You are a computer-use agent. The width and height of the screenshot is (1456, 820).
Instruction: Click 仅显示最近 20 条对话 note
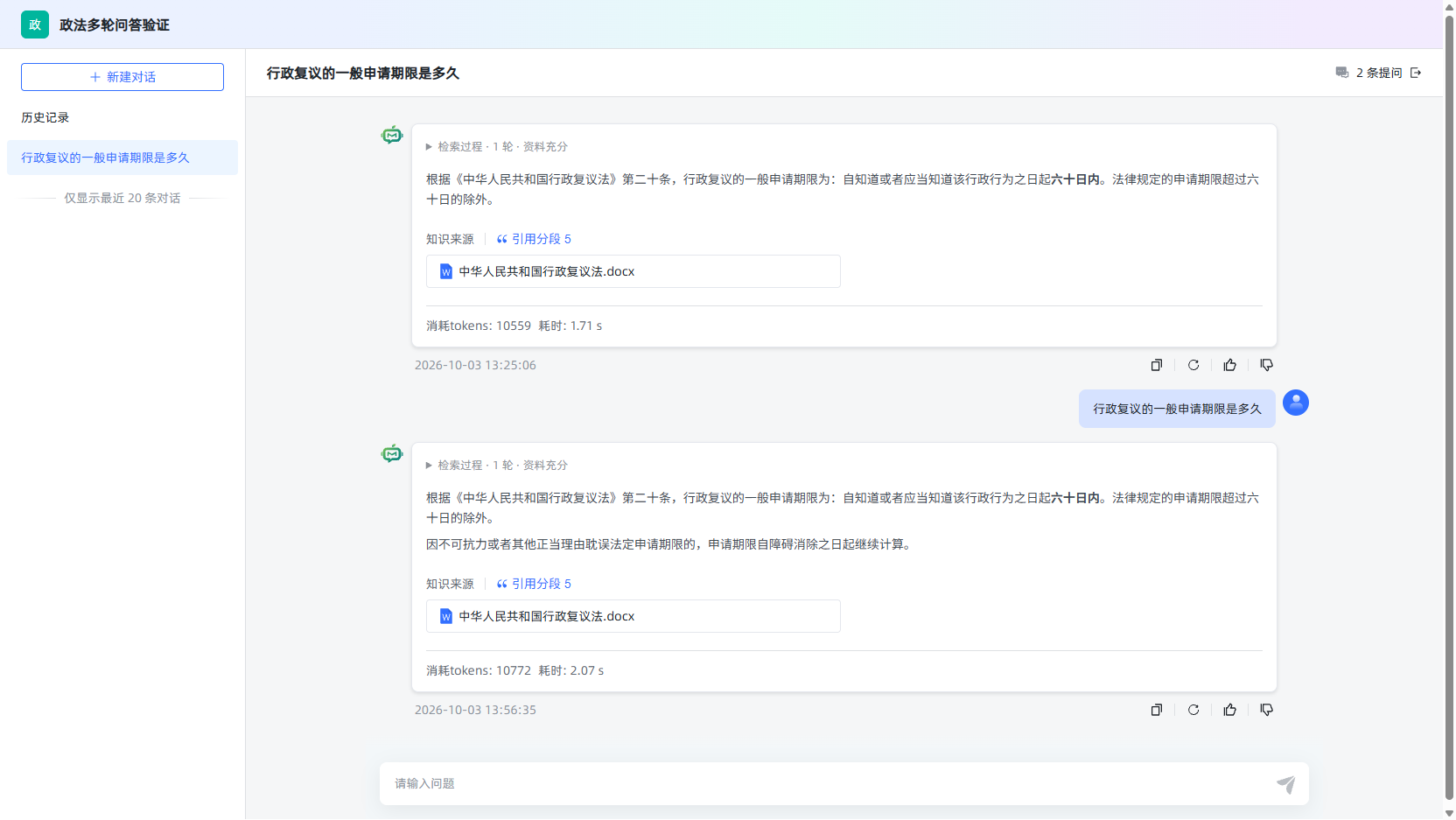point(122,198)
